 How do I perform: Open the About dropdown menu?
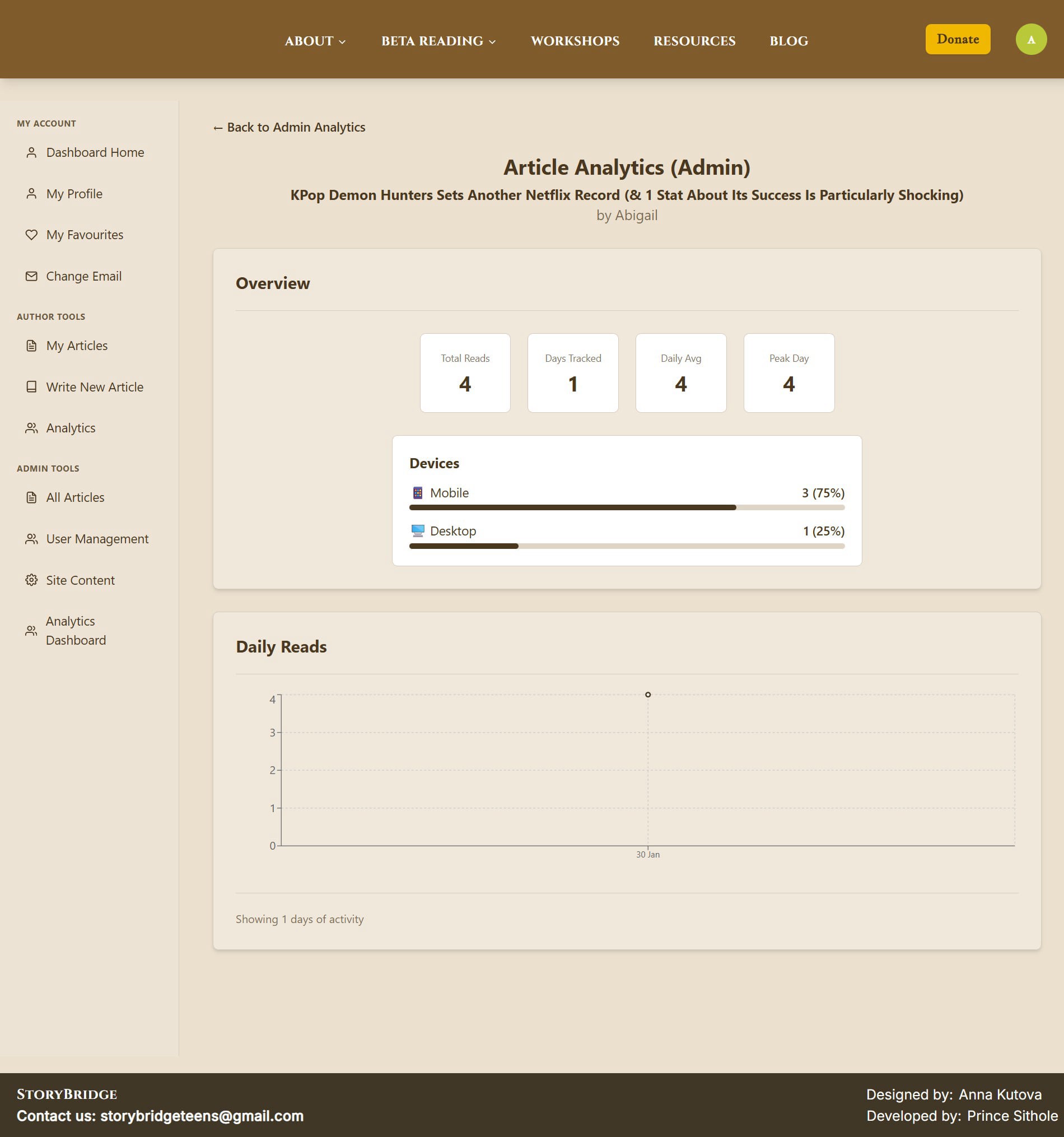(x=315, y=40)
